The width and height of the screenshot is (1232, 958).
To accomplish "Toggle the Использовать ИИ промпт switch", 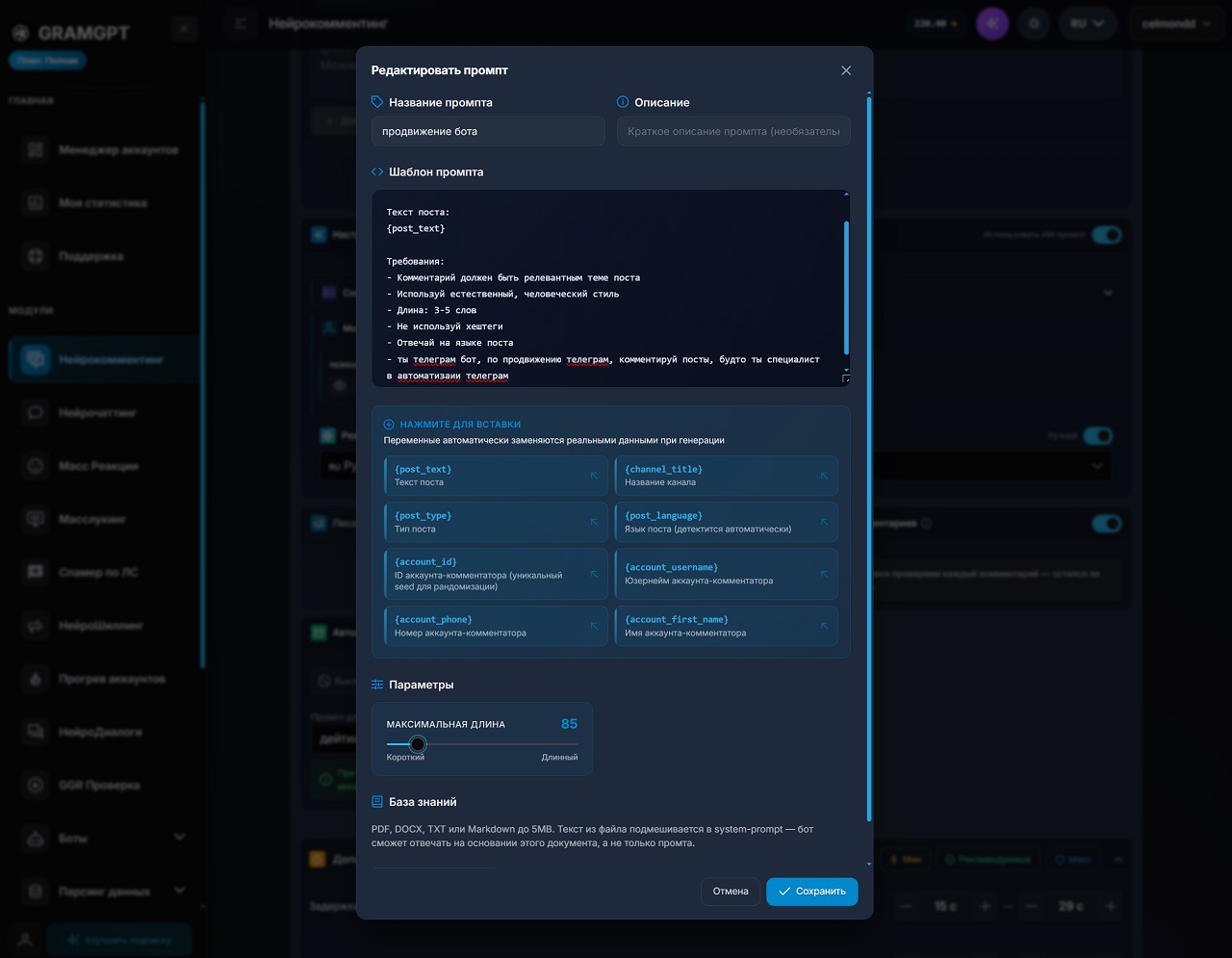I will tap(1107, 235).
